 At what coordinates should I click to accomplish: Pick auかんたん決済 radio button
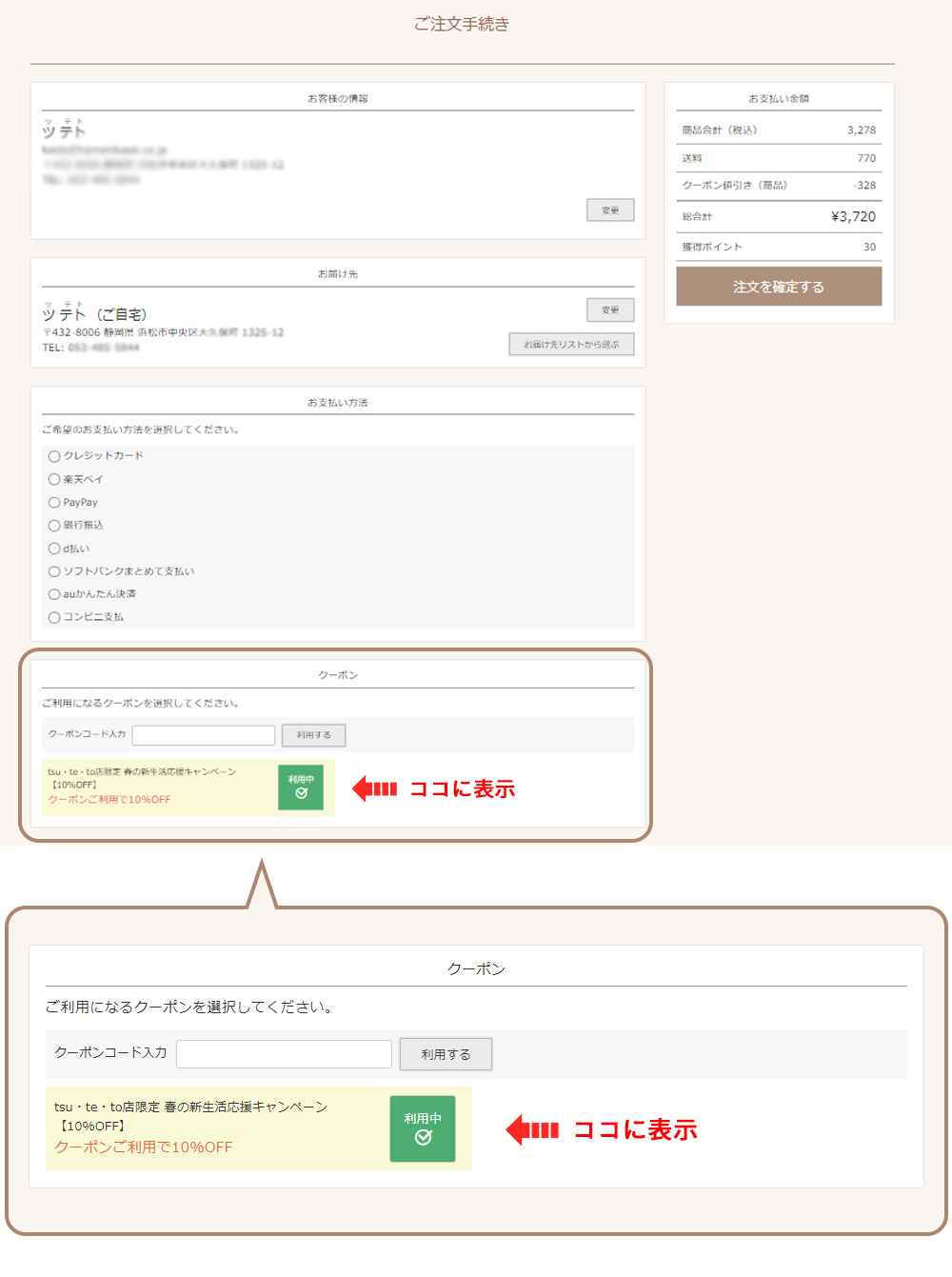[54, 594]
